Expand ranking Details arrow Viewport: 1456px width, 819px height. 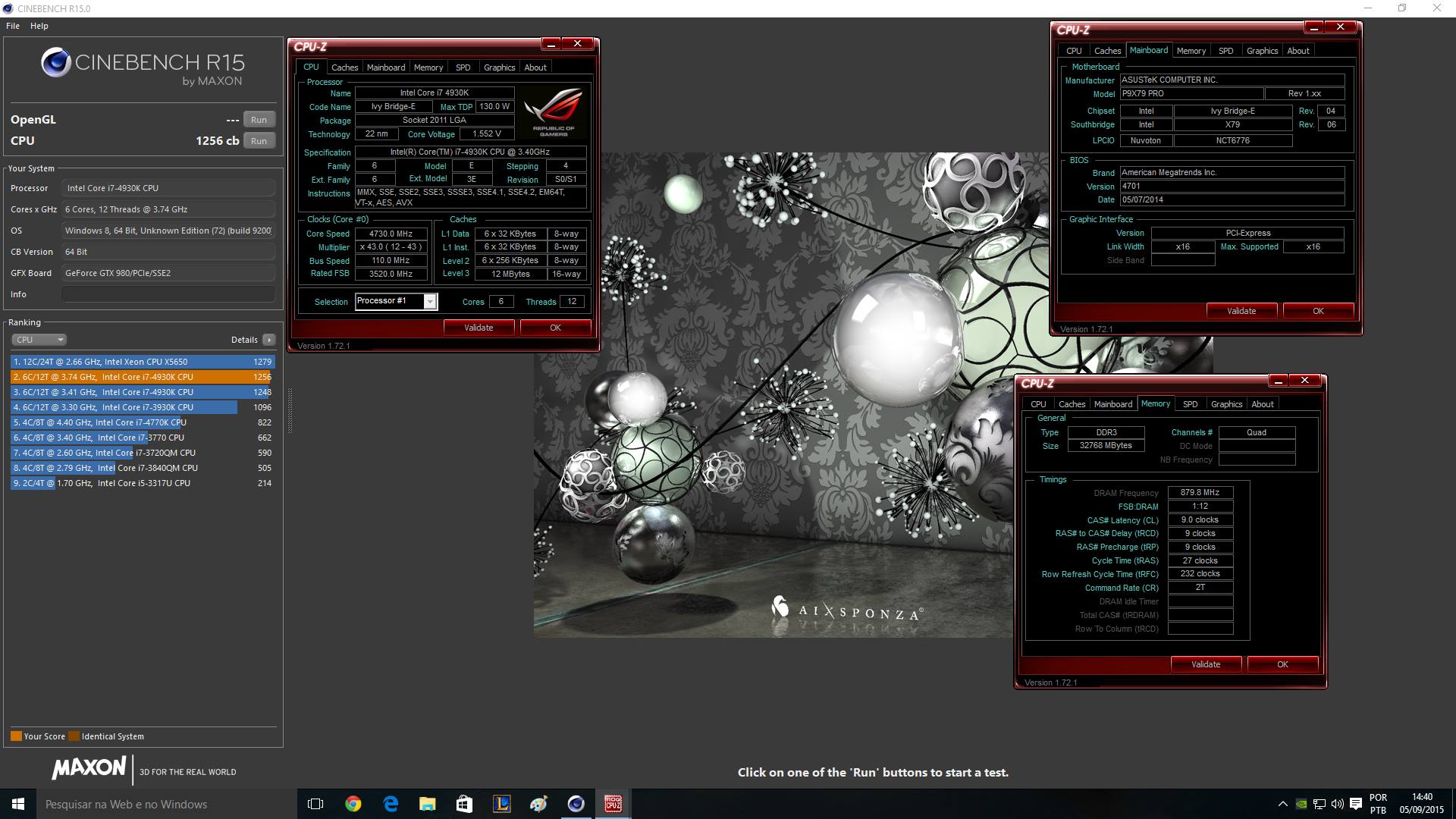click(269, 340)
